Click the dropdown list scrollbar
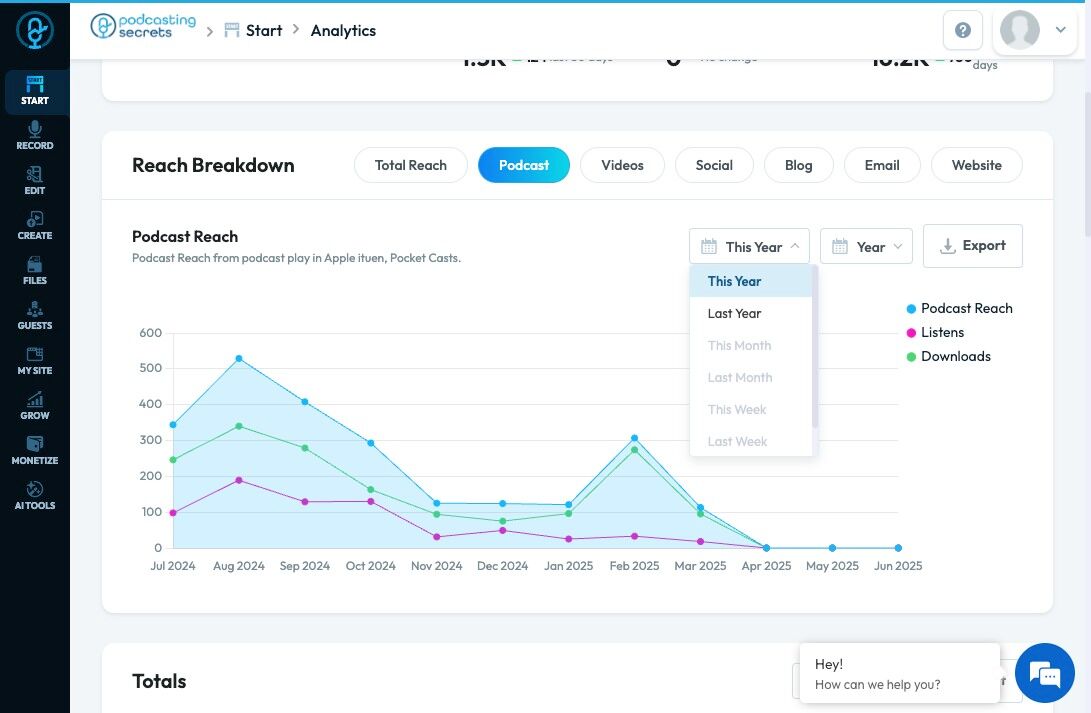 pyautogui.click(x=815, y=346)
